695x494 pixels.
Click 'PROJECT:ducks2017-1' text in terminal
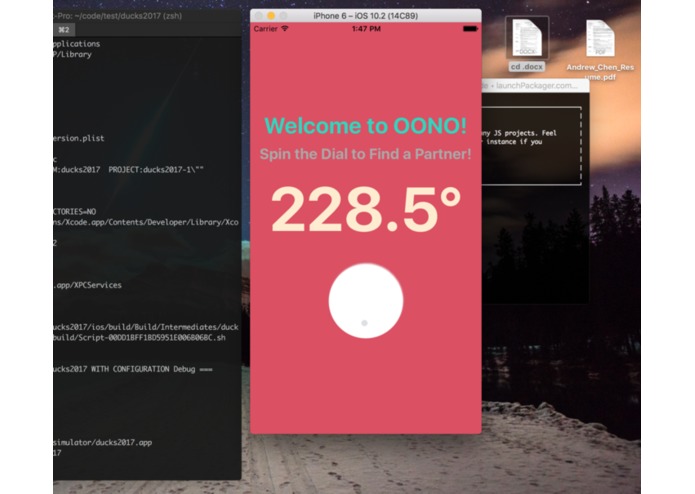156,170
